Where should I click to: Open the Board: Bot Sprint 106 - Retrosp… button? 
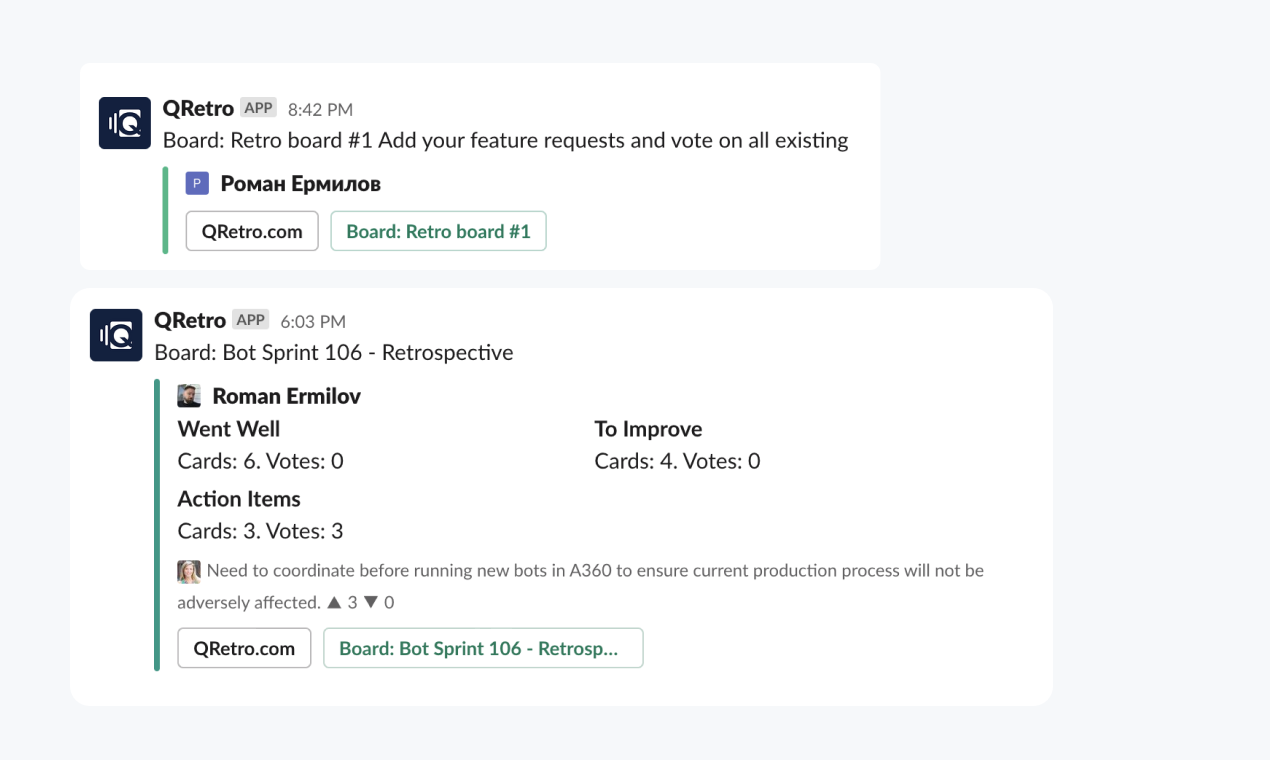(x=483, y=648)
